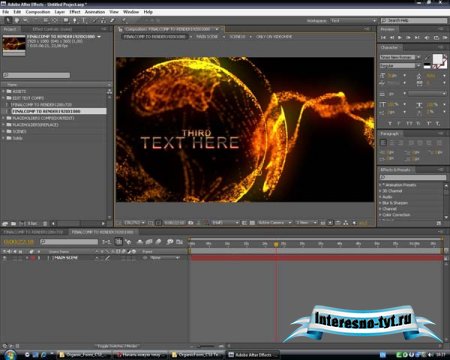Image resolution: width=450 pixels, height=360 pixels.
Task: Click the new folder icon in Project panel
Action: point(14,223)
